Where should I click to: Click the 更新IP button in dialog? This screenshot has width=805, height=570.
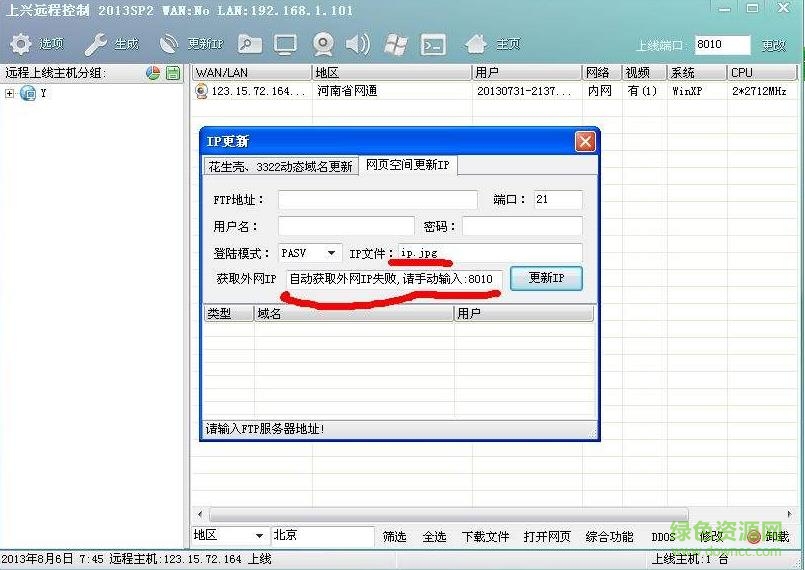(x=546, y=278)
